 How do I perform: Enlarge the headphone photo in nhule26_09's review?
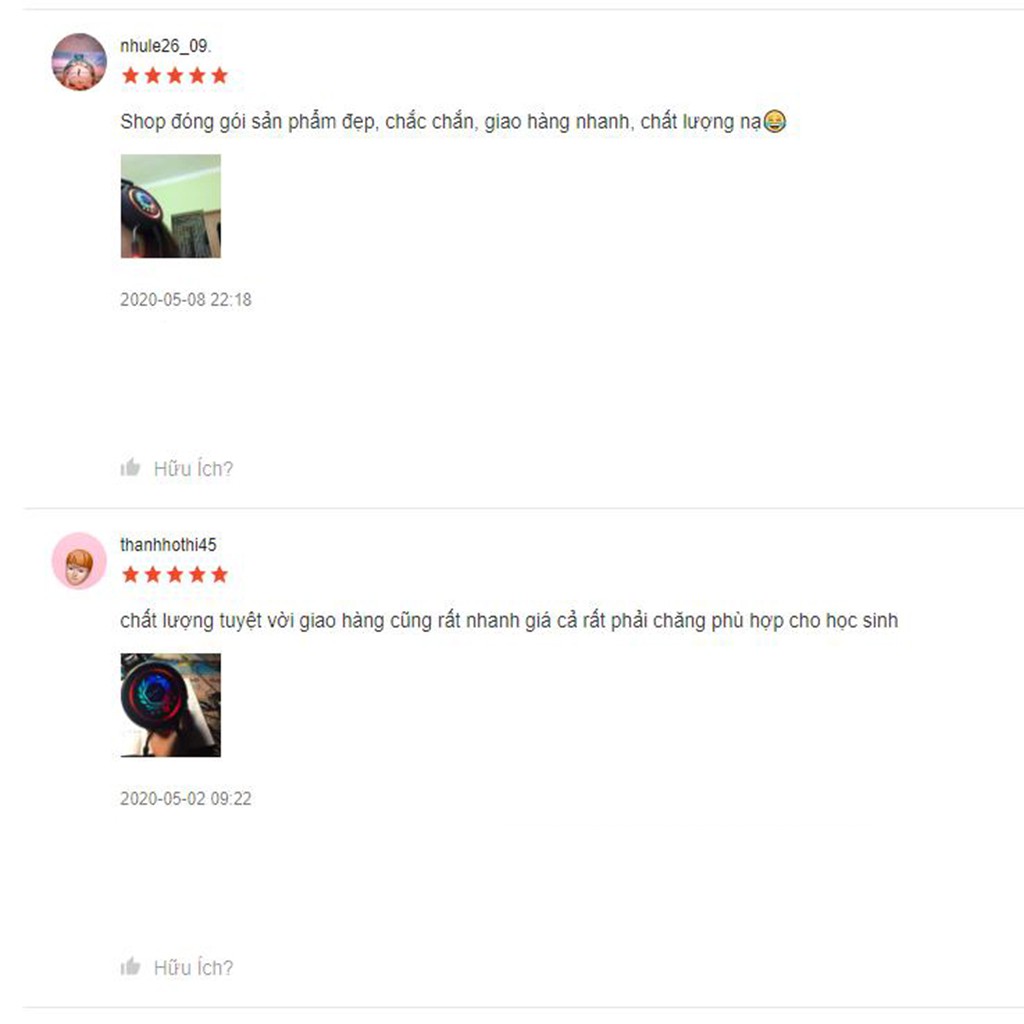170,206
